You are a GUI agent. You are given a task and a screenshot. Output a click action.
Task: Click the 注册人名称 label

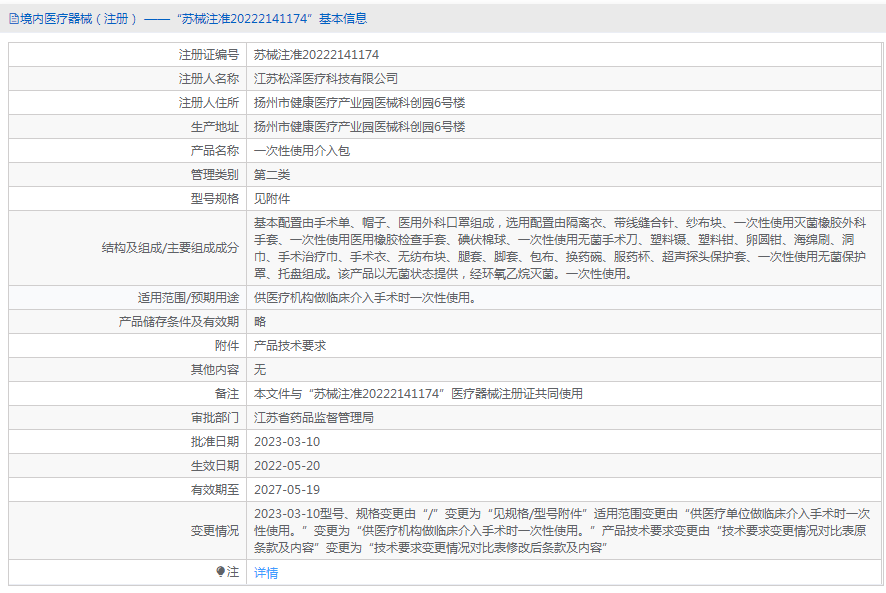coord(209,79)
